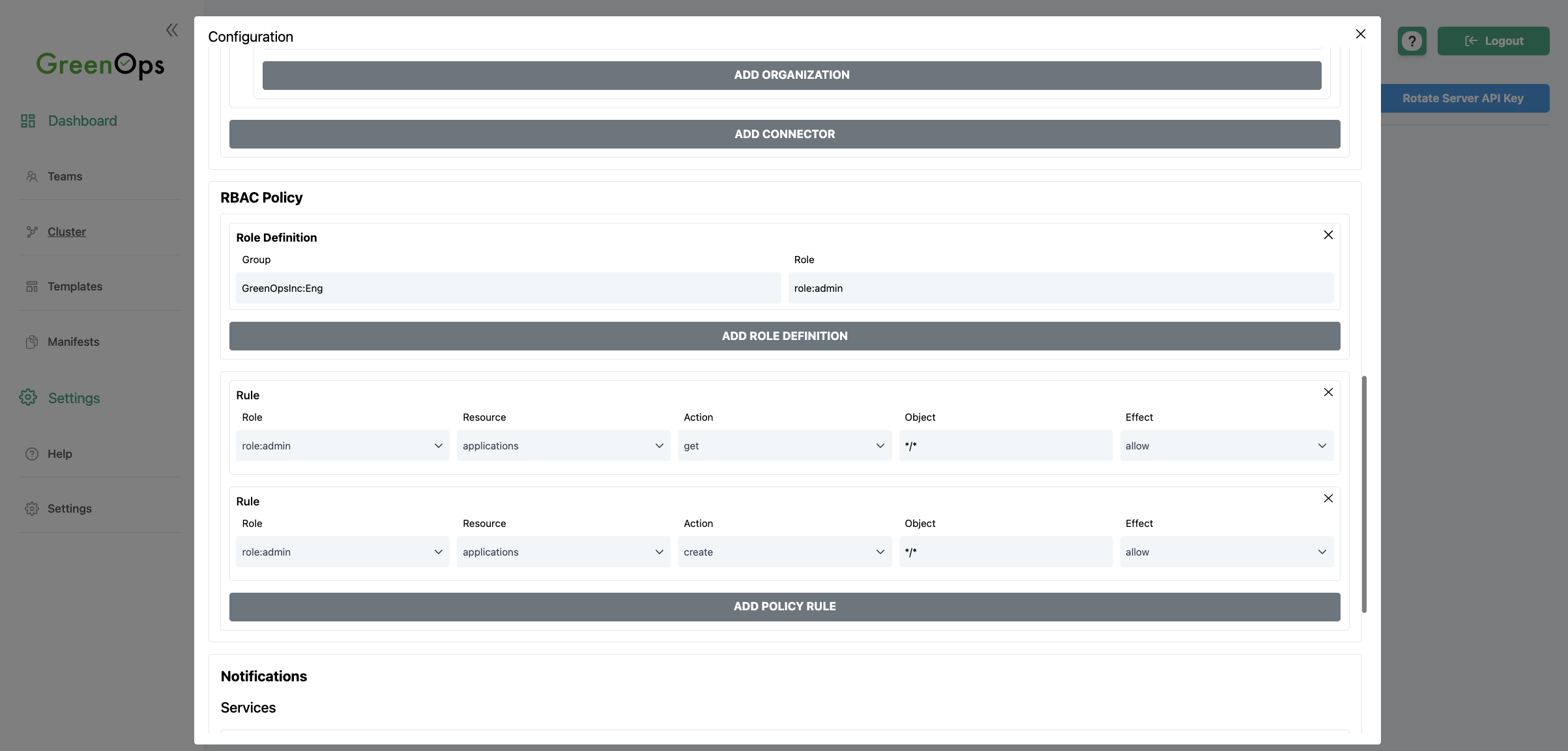Click the Role Definition label
The image size is (1568, 751).
click(276, 238)
